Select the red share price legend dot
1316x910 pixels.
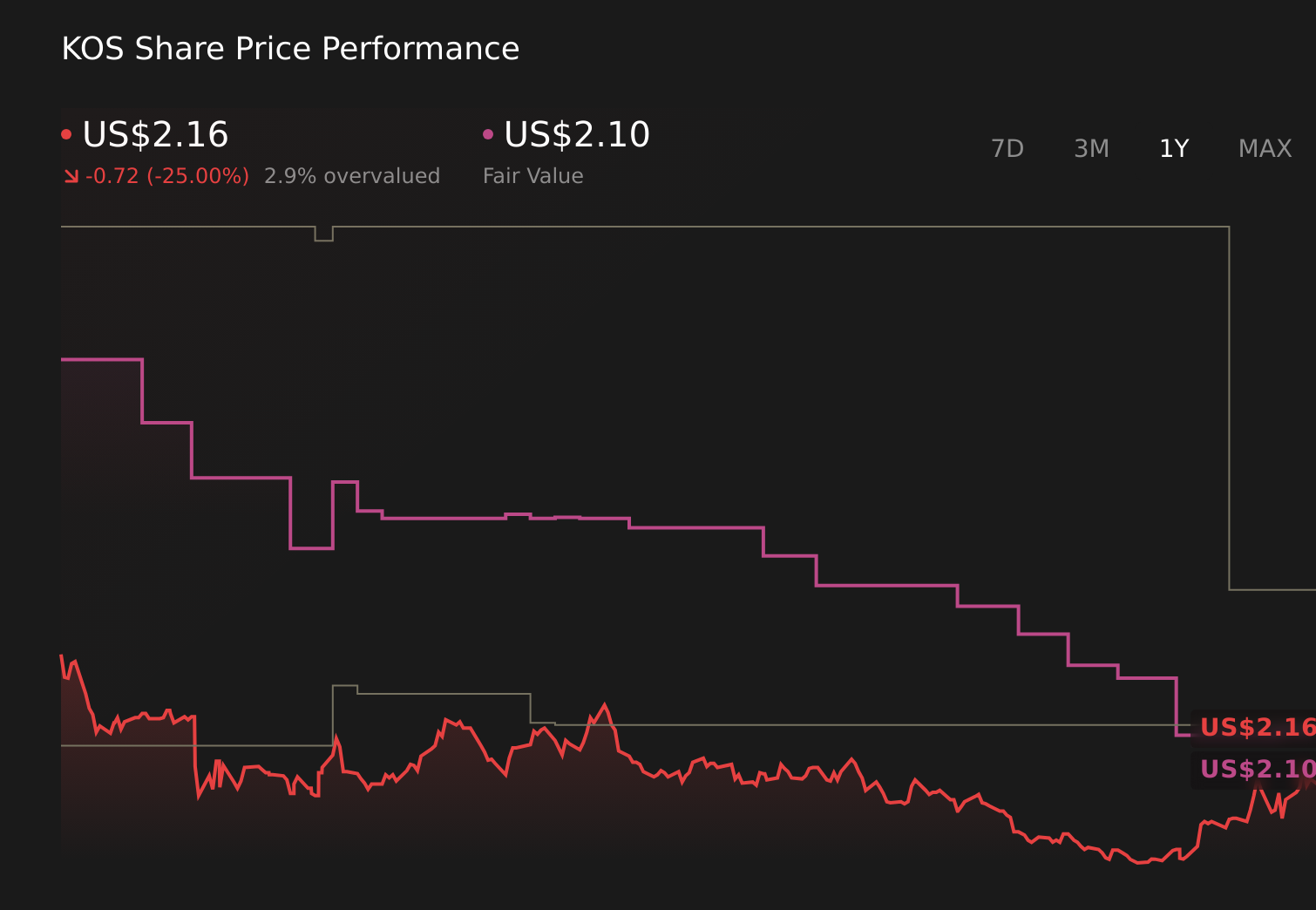pos(66,132)
